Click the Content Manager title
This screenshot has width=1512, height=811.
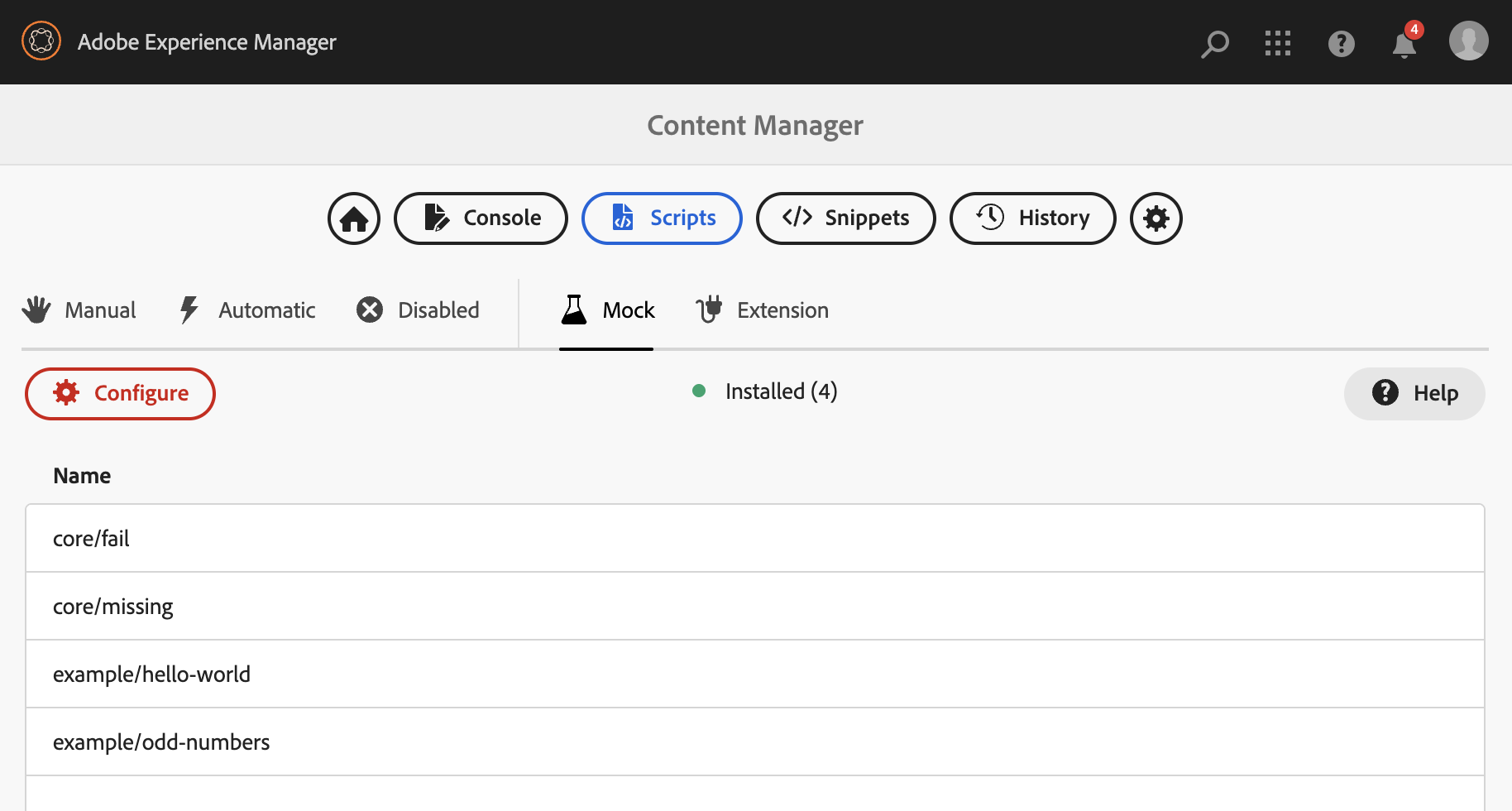coord(755,126)
